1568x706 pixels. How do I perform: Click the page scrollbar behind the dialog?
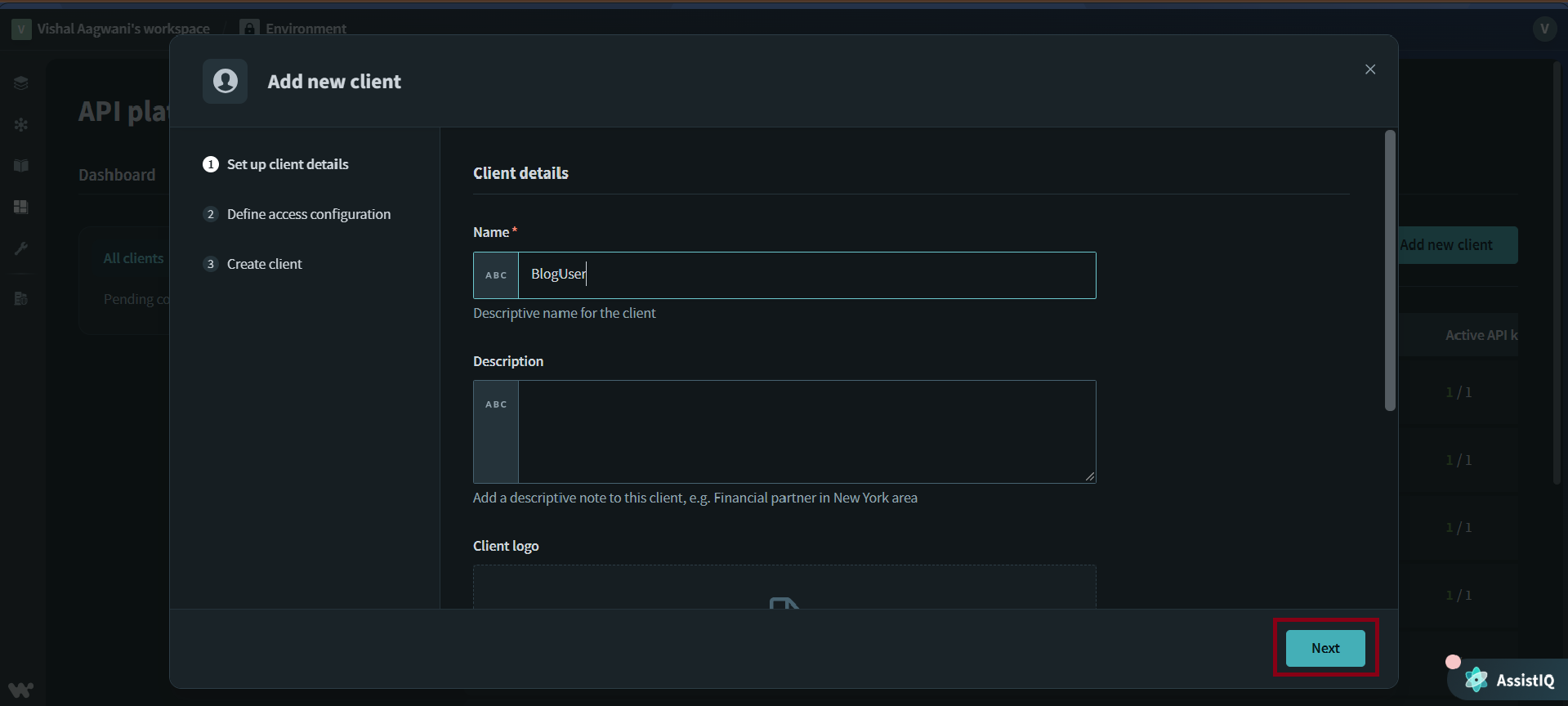1557,274
